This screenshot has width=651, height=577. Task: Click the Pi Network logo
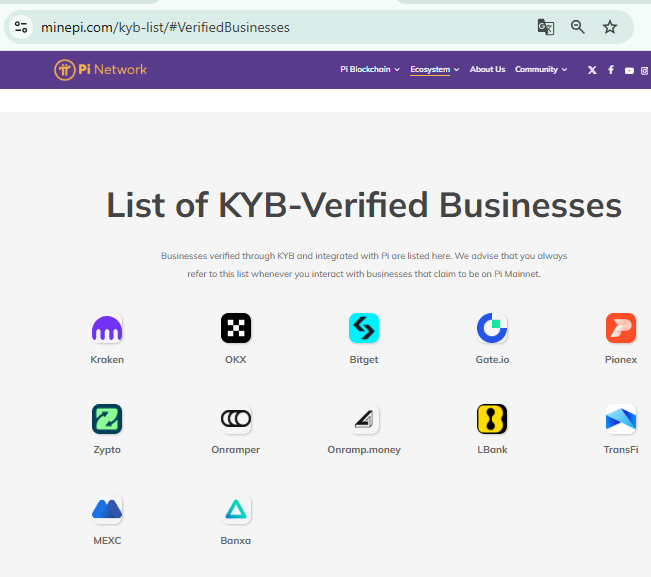100,69
